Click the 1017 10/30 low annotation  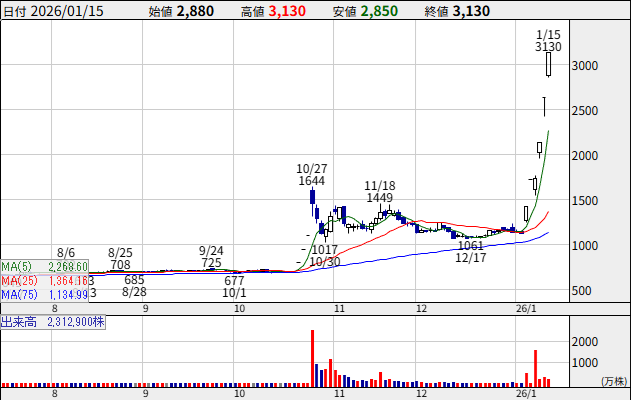[325, 256]
